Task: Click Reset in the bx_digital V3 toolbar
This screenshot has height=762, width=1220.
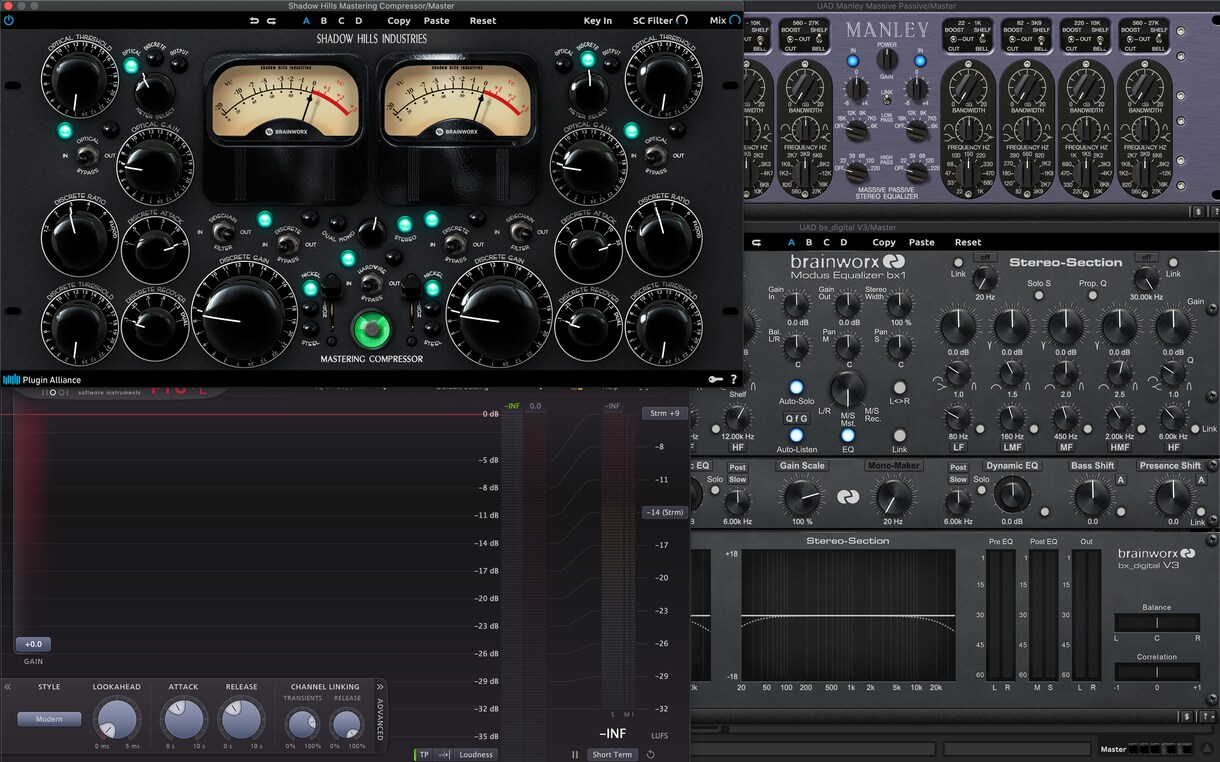Action: tap(968, 242)
